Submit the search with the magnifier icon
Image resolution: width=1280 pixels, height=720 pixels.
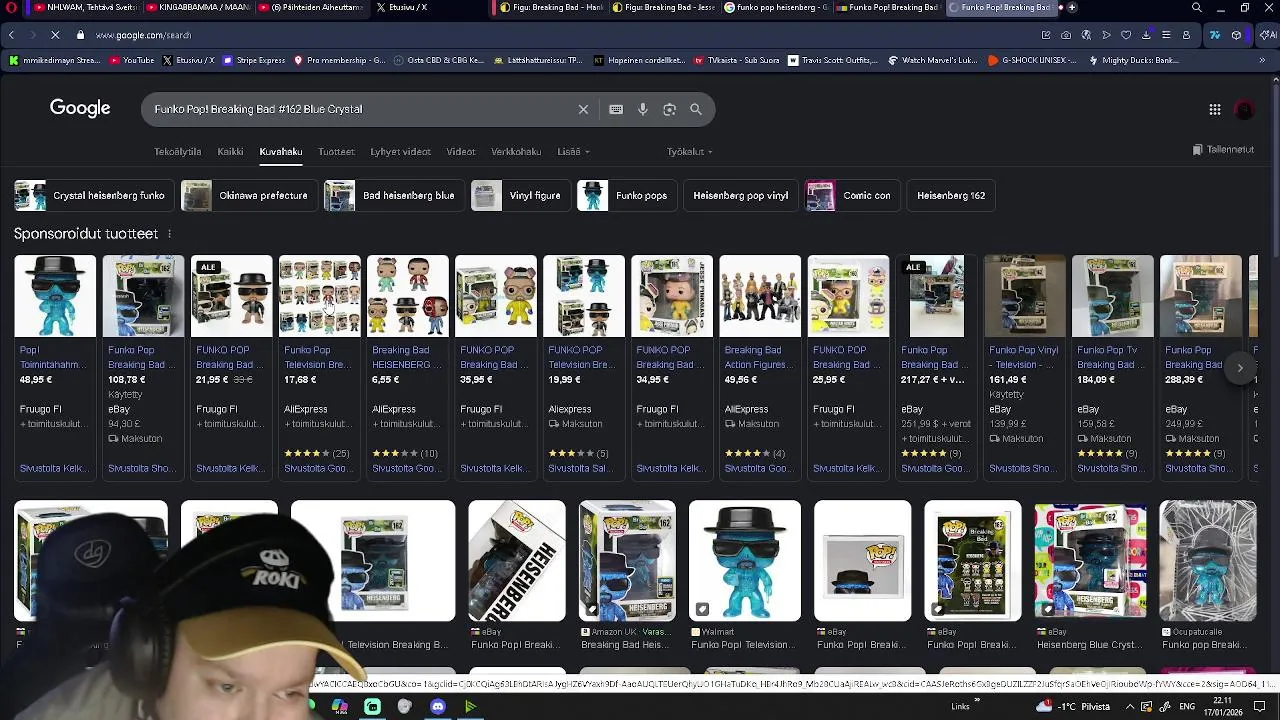[696, 109]
